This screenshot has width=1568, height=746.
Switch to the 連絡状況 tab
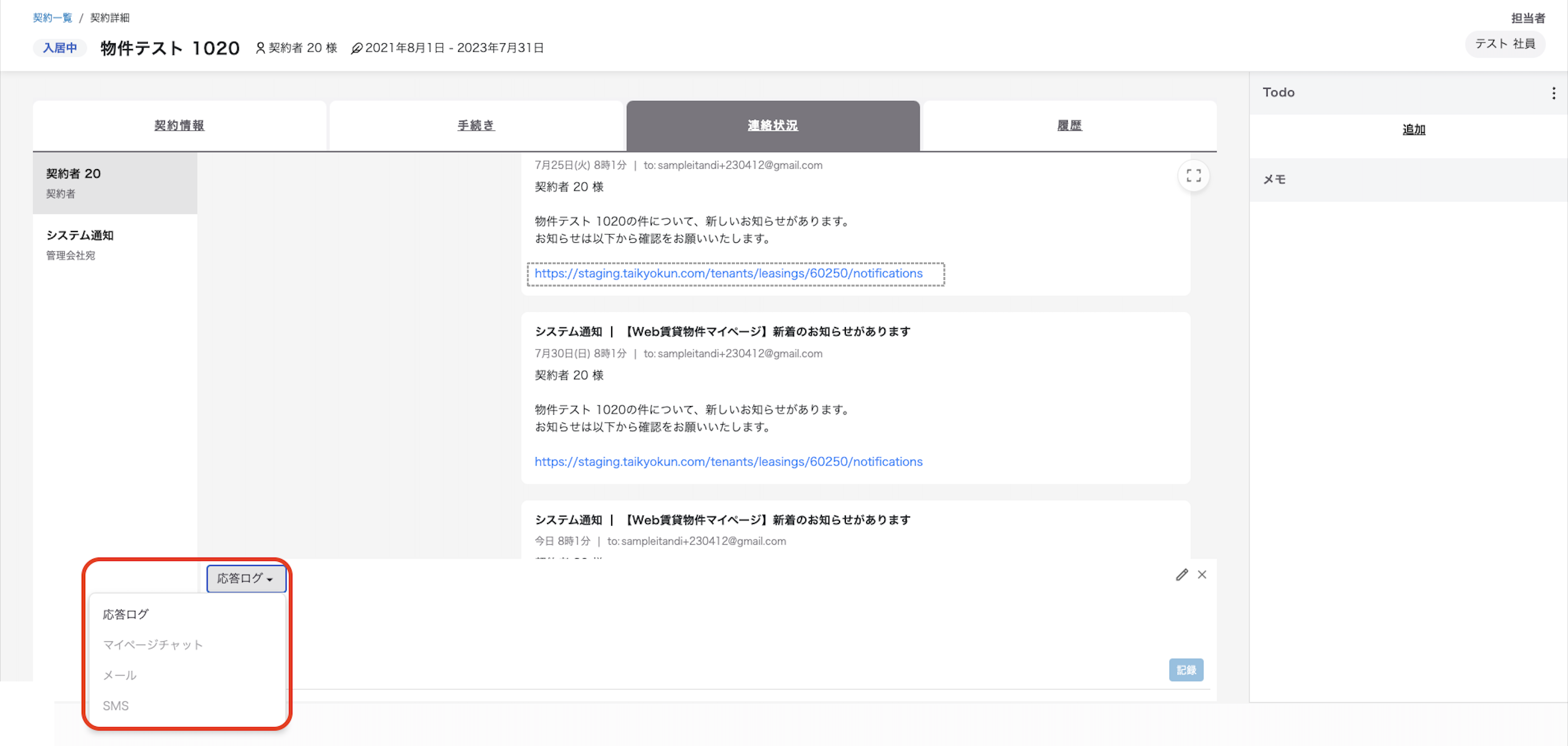tap(772, 125)
